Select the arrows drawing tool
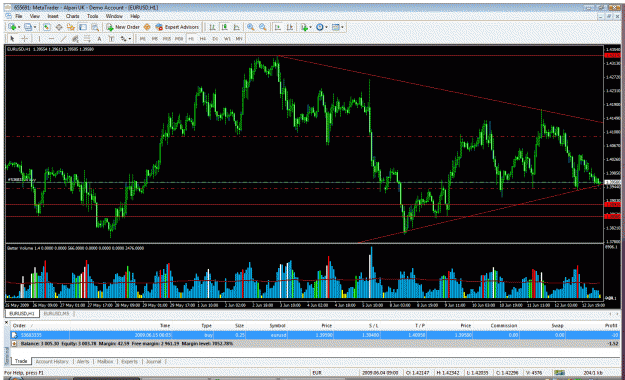The width and height of the screenshot is (625, 380). [x=123, y=39]
